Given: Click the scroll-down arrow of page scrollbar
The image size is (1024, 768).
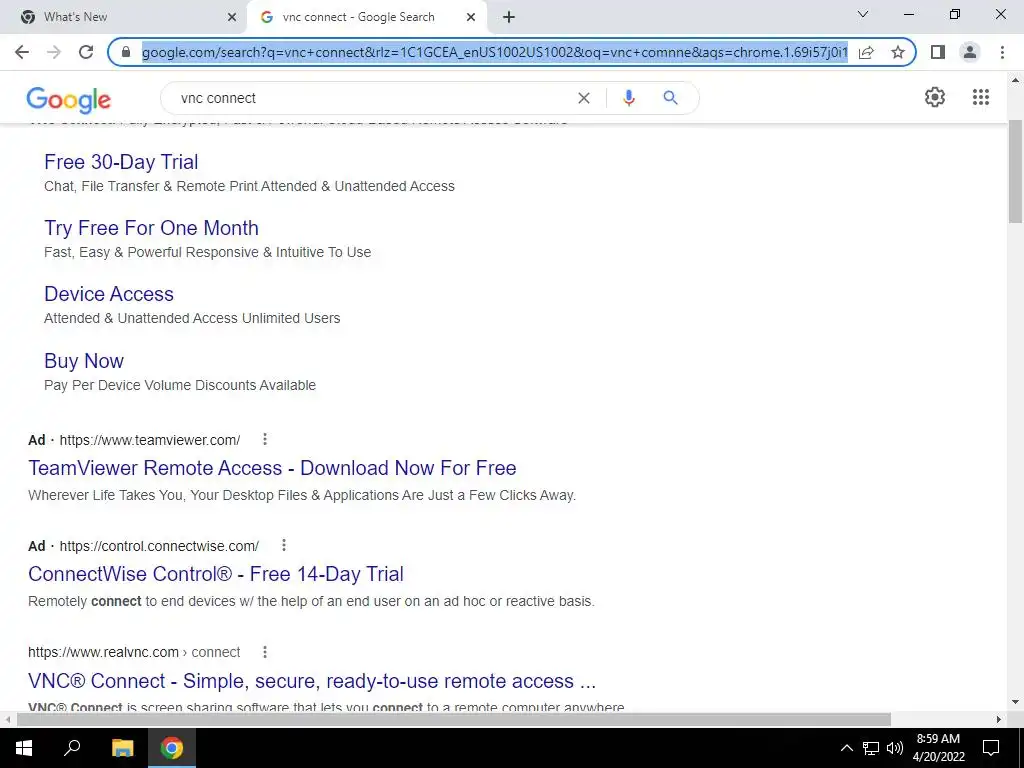Looking at the screenshot, I should 1015,703.
